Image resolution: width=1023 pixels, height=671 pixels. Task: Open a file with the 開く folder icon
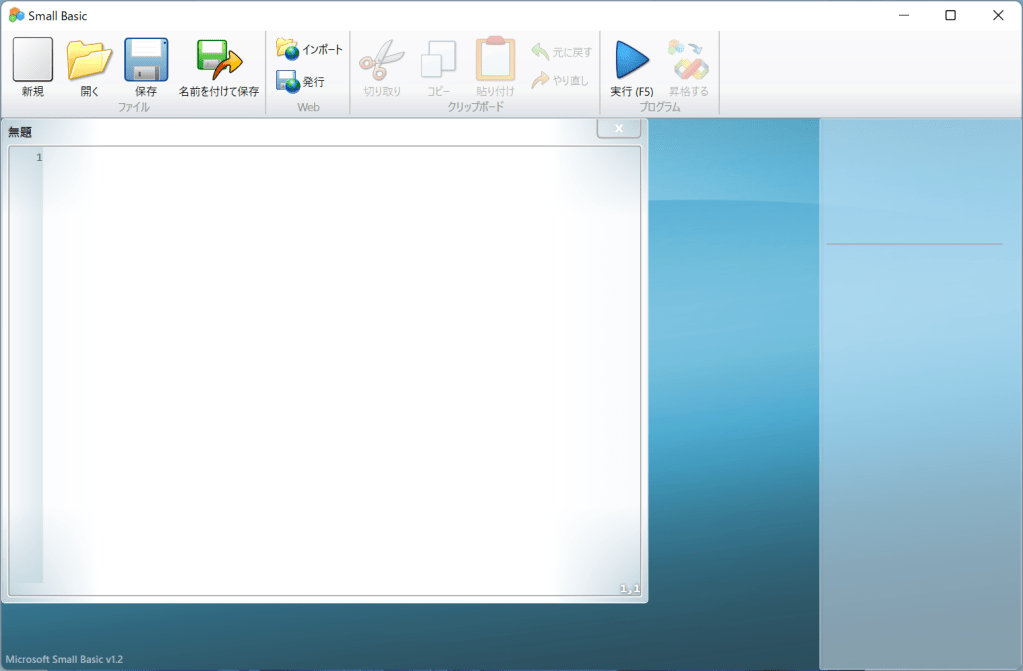89,60
